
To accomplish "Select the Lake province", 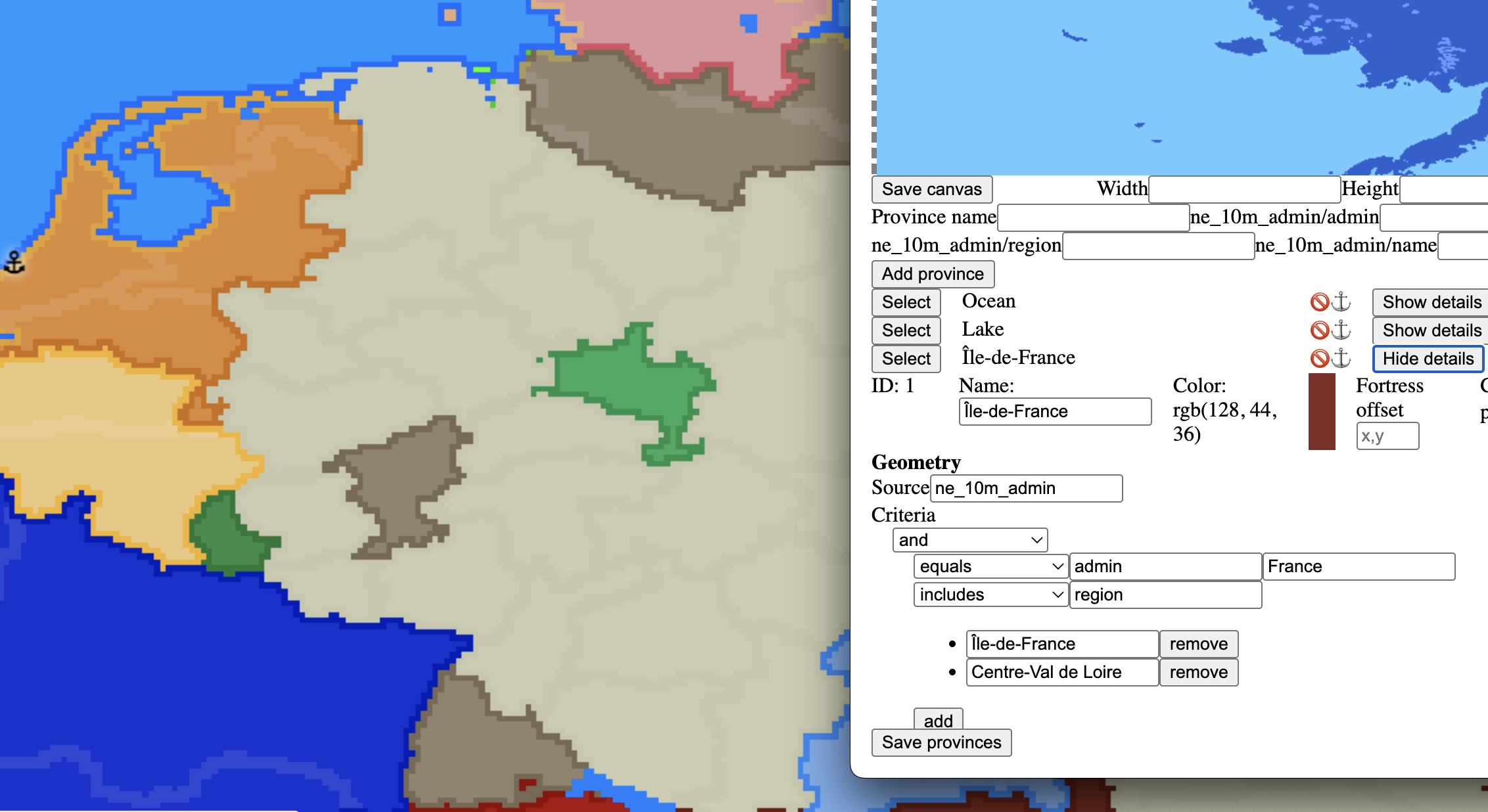I will click(x=906, y=330).
